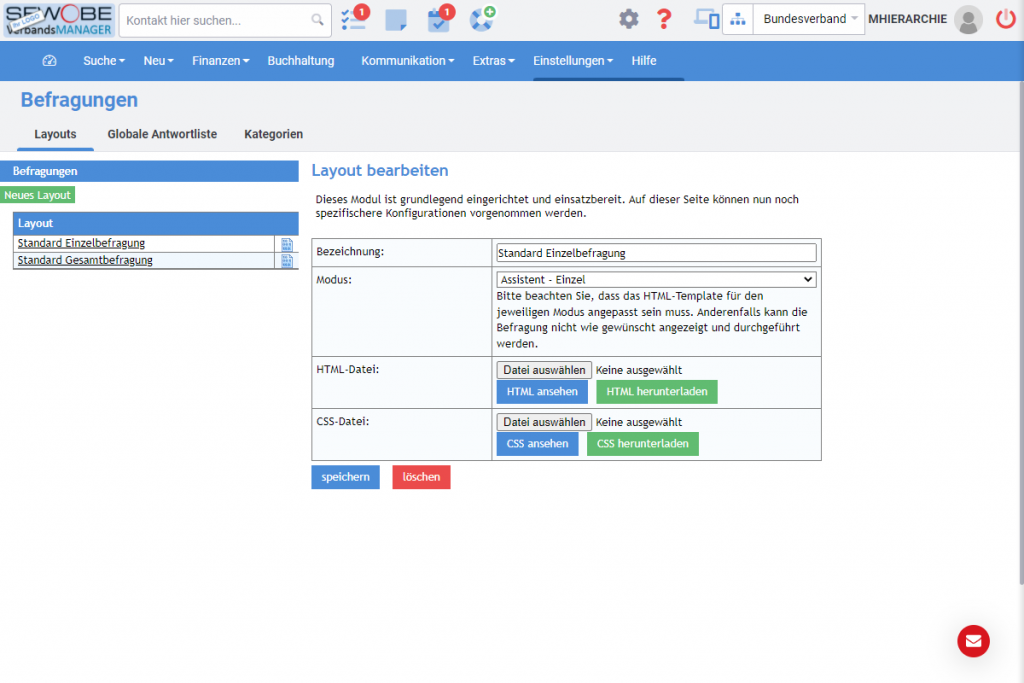Open the settings gear icon
This screenshot has width=1024, height=683.
pos(628,19)
